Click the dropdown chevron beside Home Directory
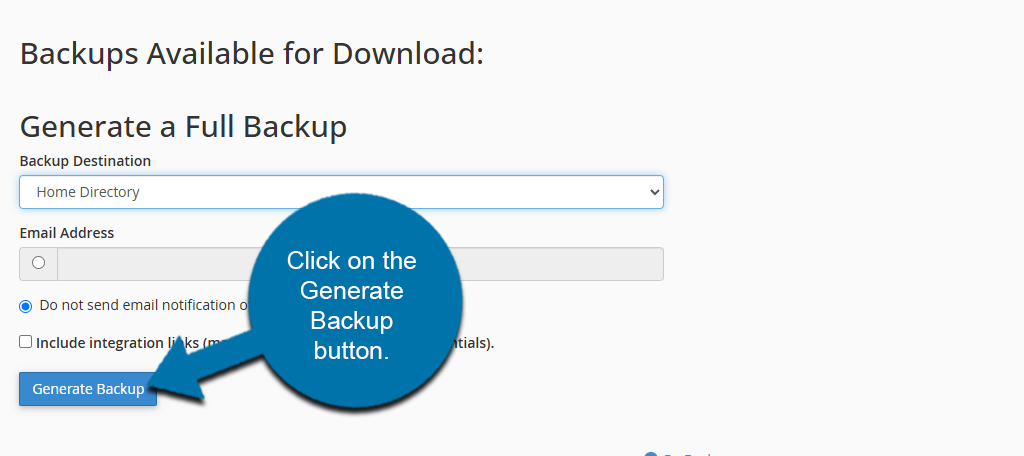 (x=654, y=192)
